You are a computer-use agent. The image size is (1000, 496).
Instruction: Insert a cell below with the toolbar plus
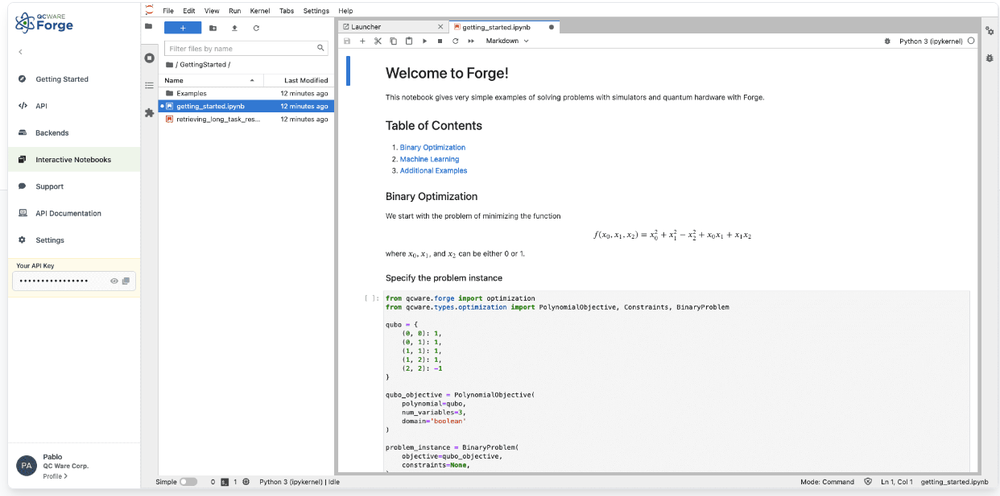click(x=362, y=41)
